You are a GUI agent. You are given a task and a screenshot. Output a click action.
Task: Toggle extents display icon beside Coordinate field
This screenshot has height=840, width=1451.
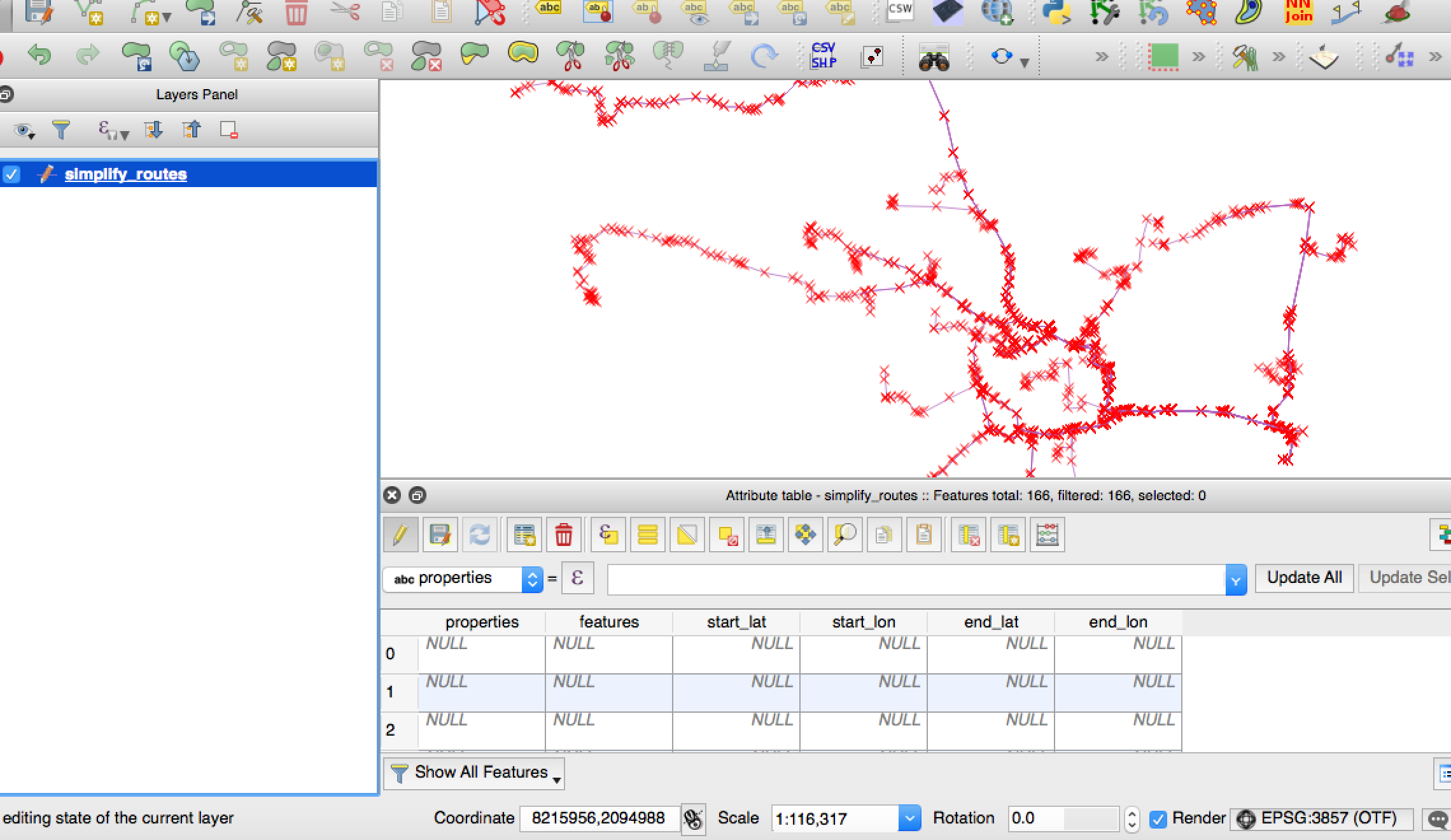693,819
